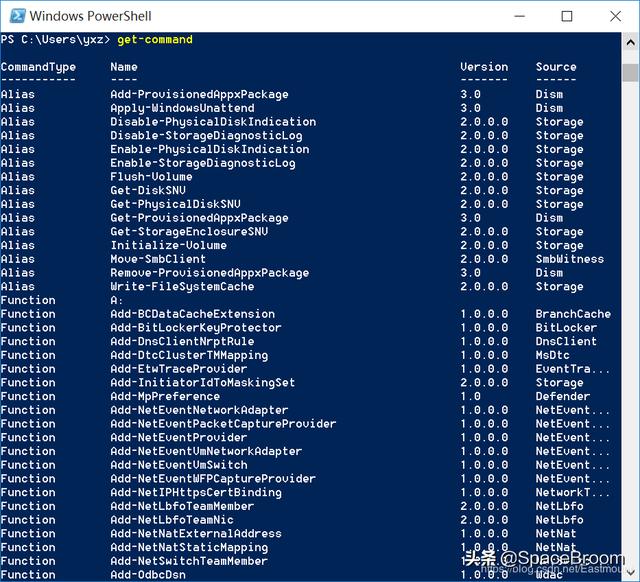This screenshot has height=582, width=640.
Task: Select Add-DtcClusterTMMapping entry
Action: [x=189, y=355]
